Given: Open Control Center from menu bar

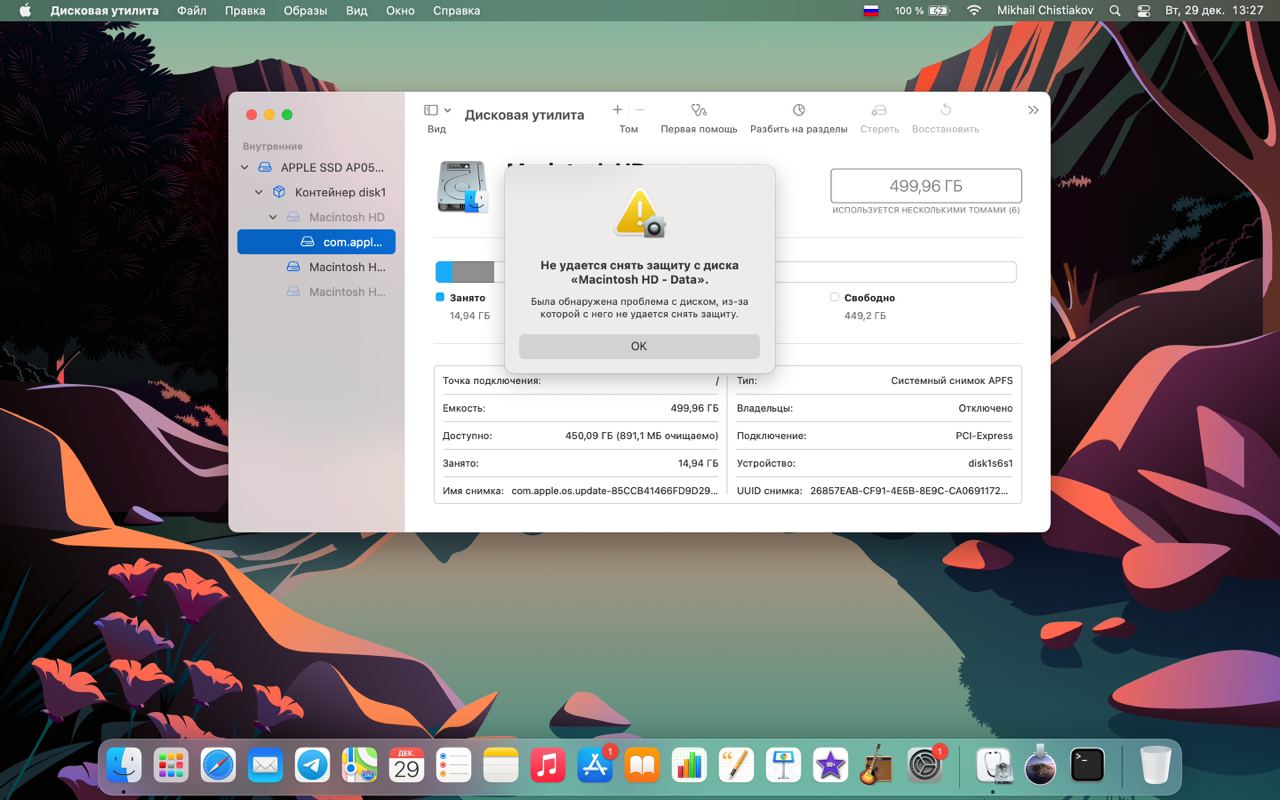Looking at the screenshot, I should (x=1144, y=11).
